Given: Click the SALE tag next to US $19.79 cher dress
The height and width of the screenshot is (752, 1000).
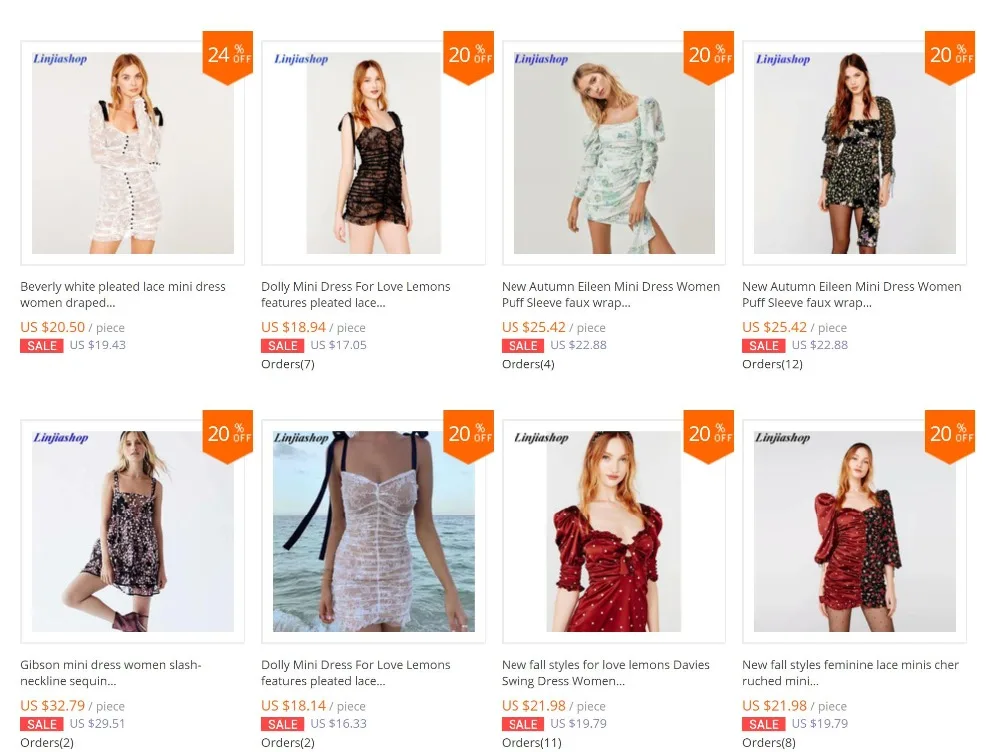Looking at the screenshot, I should pos(763,725).
